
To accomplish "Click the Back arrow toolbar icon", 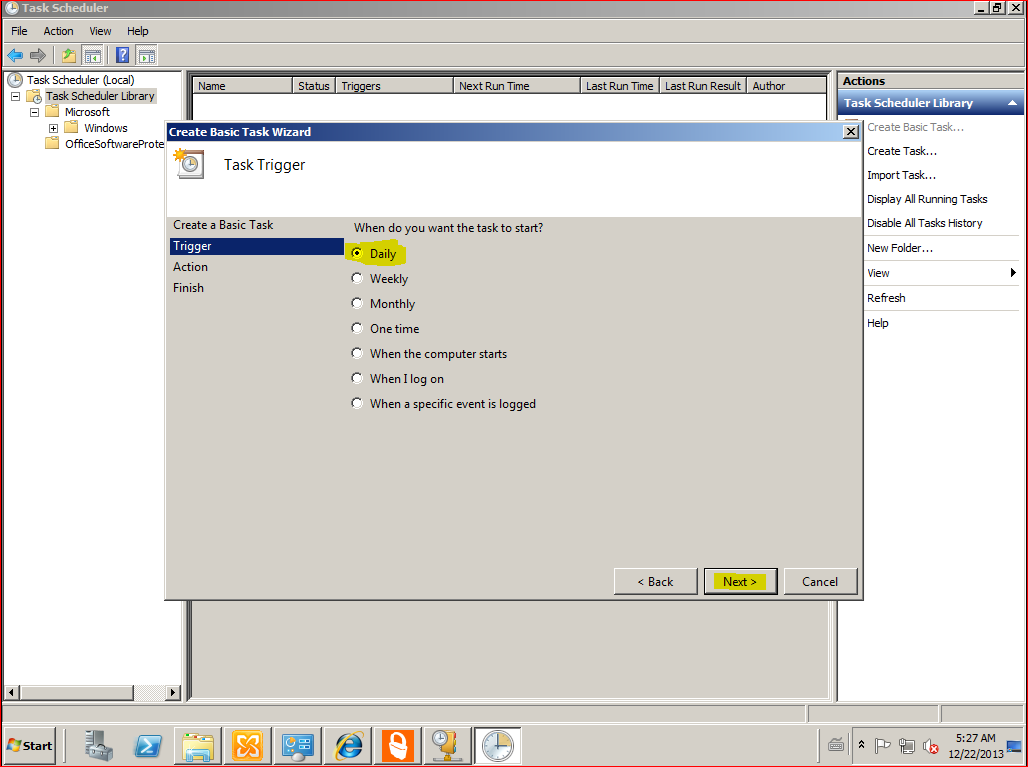I will [15, 56].
